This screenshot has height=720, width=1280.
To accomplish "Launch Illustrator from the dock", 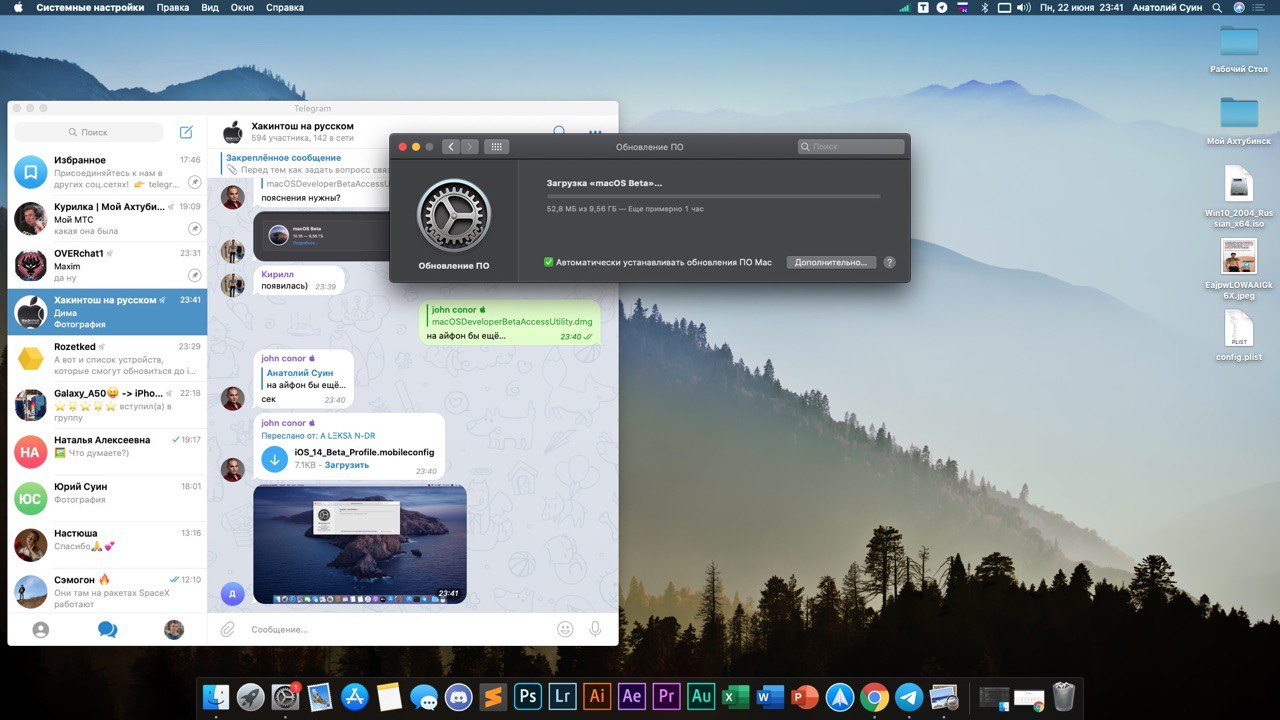I will tap(597, 696).
